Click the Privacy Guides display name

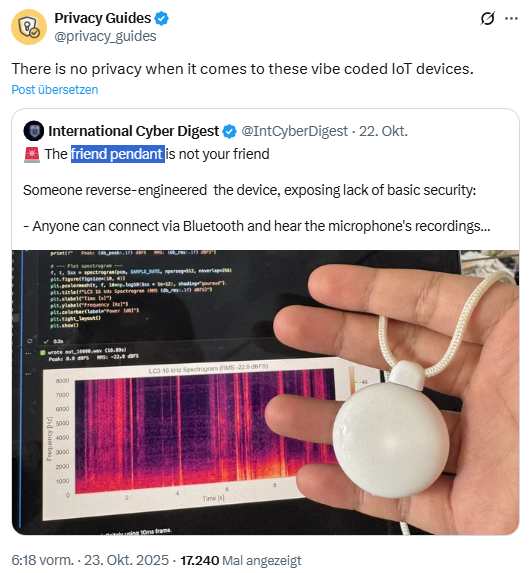coord(103,18)
